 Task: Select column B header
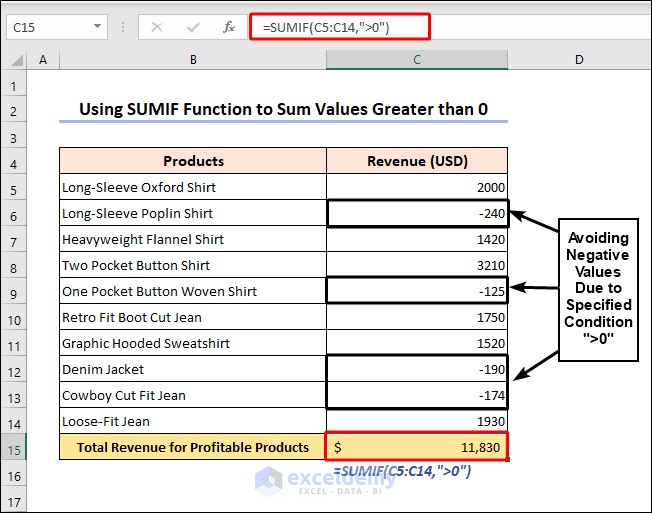[x=192, y=61]
